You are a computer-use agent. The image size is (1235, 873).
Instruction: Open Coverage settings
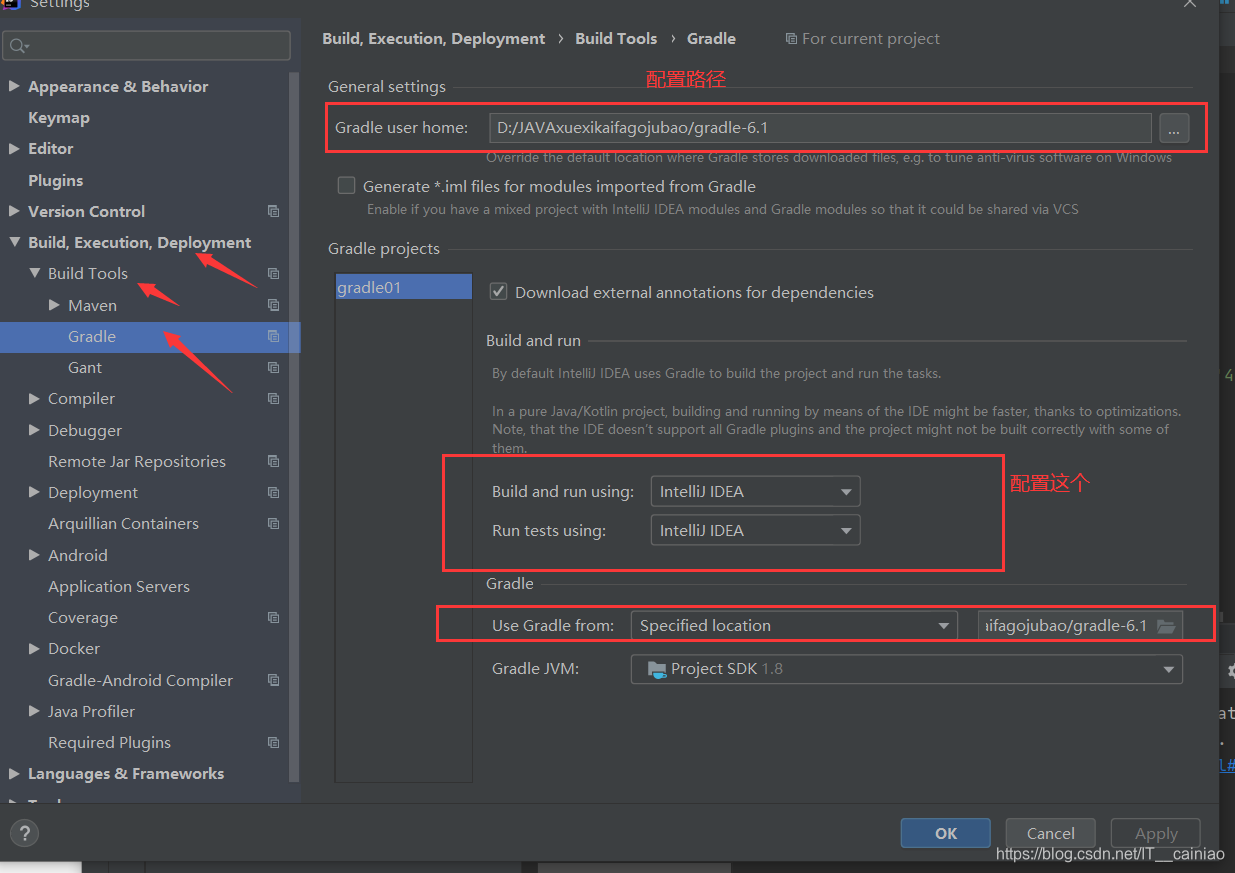[x=83, y=617]
